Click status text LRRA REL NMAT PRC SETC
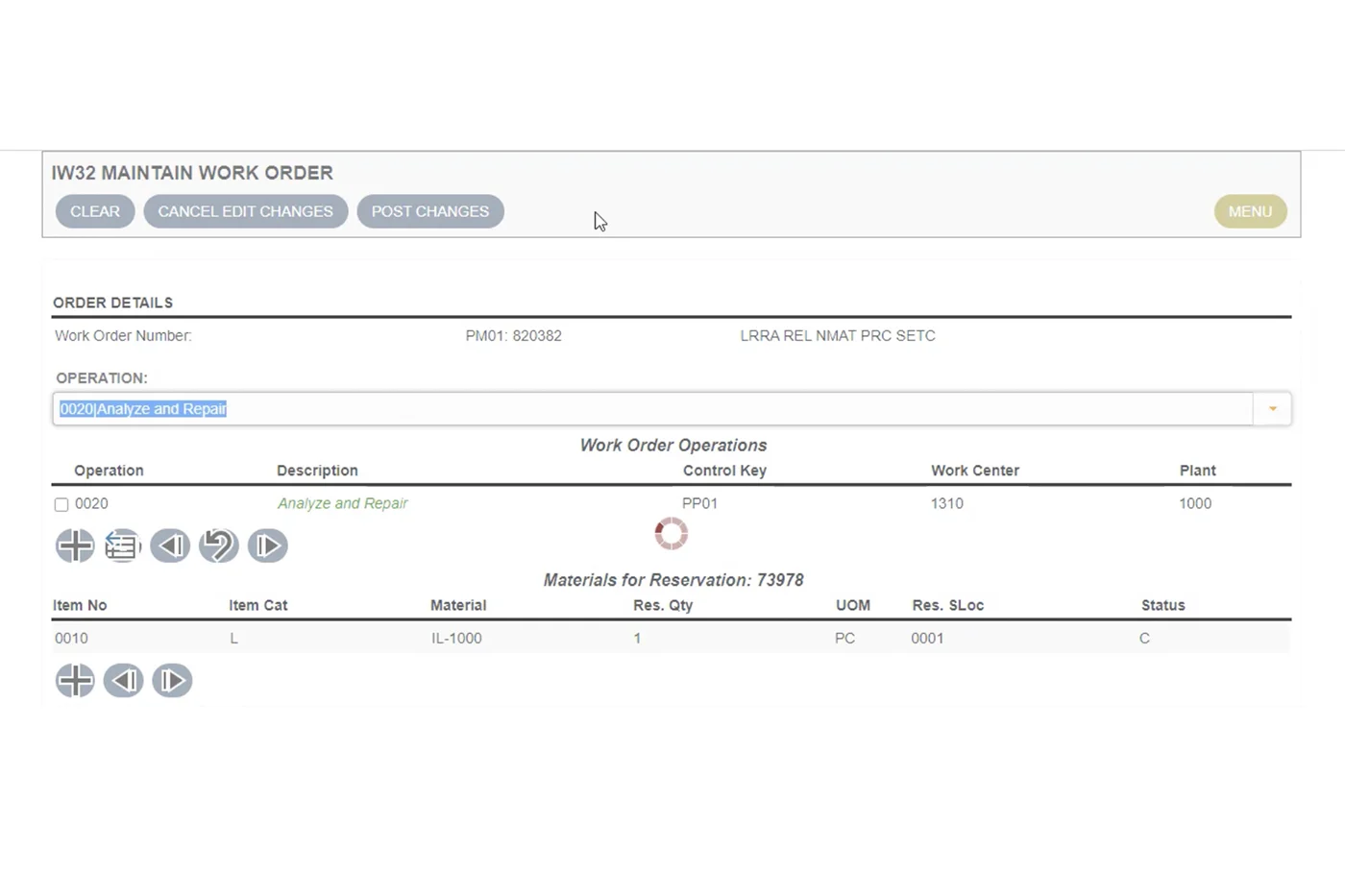 point(838,336)
